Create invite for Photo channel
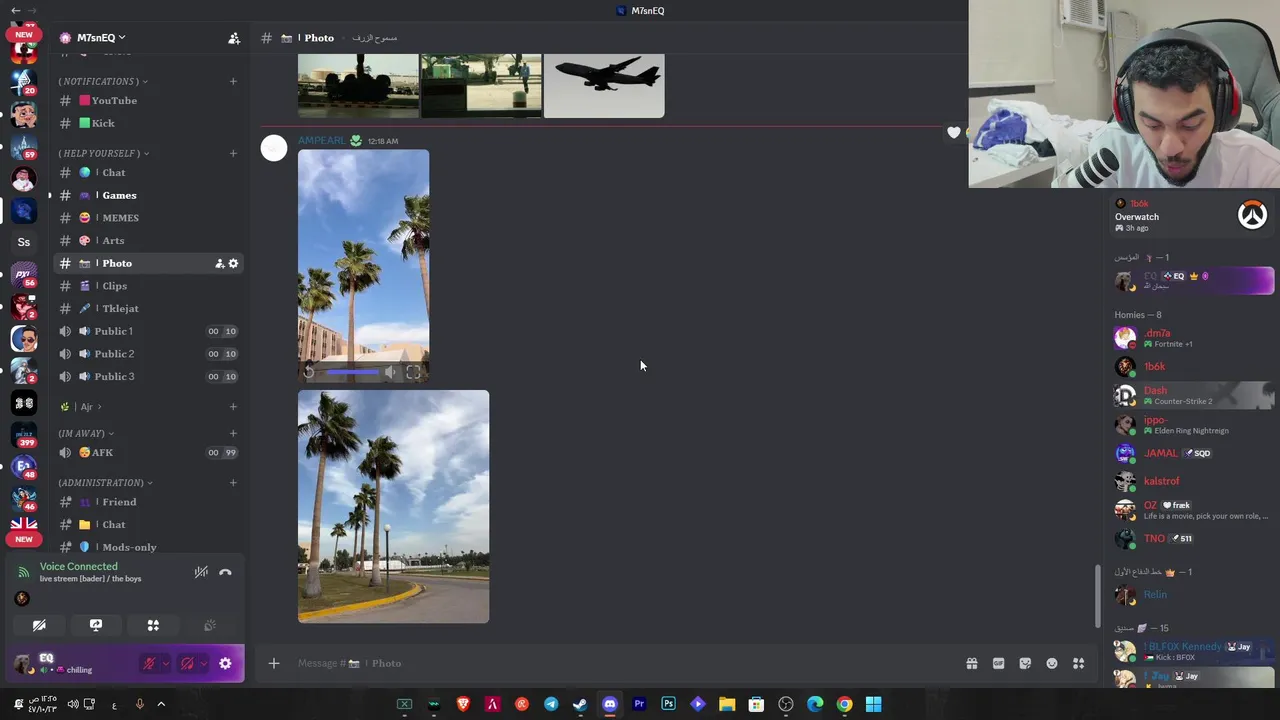Viewport: 1280px width, 720px height. point(219,263)
